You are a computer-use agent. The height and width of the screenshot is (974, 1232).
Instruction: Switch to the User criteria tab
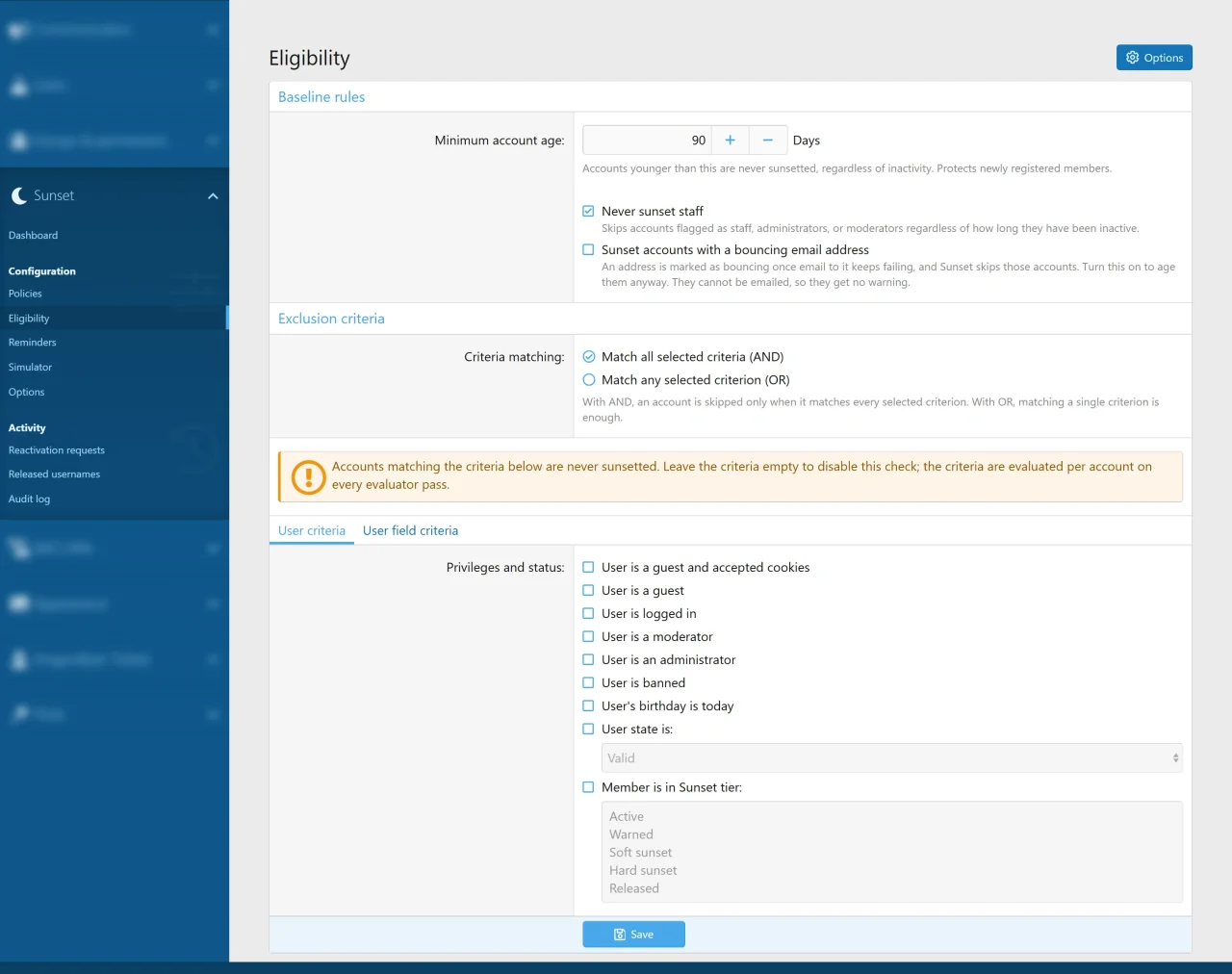pos(312,530)
